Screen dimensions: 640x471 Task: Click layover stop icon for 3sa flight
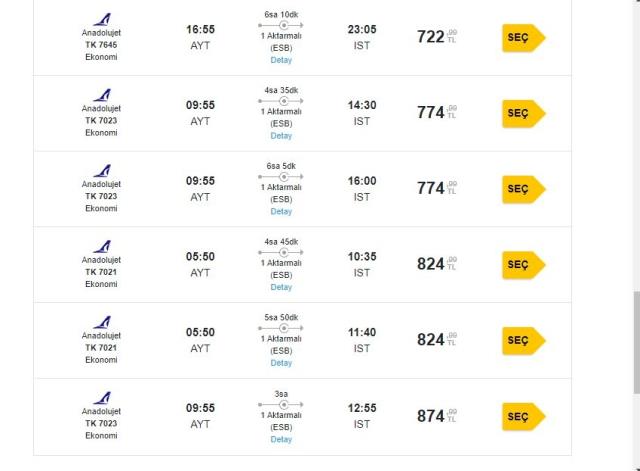[284, 404]
